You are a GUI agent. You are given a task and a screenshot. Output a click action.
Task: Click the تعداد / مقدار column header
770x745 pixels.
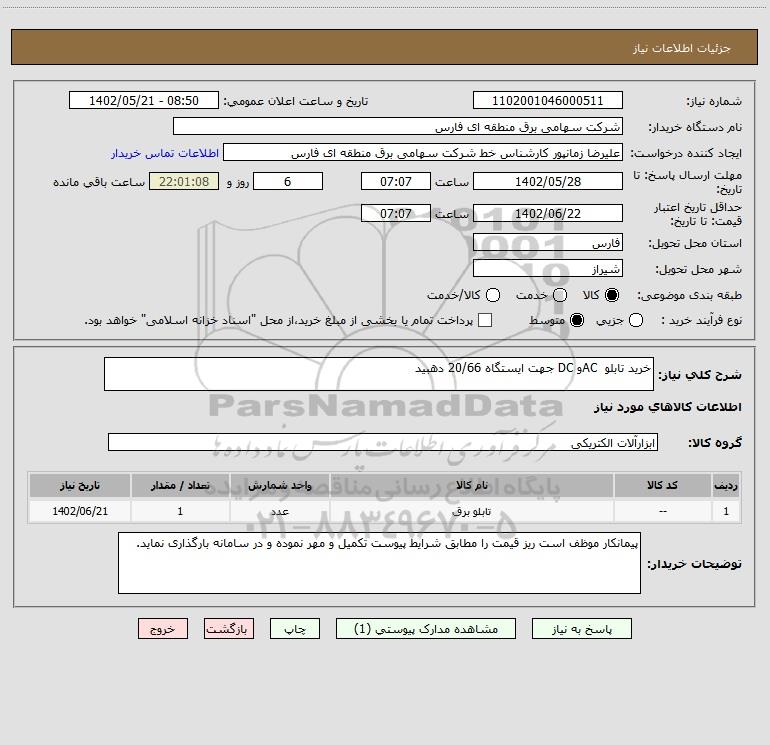tap(180, 485)
